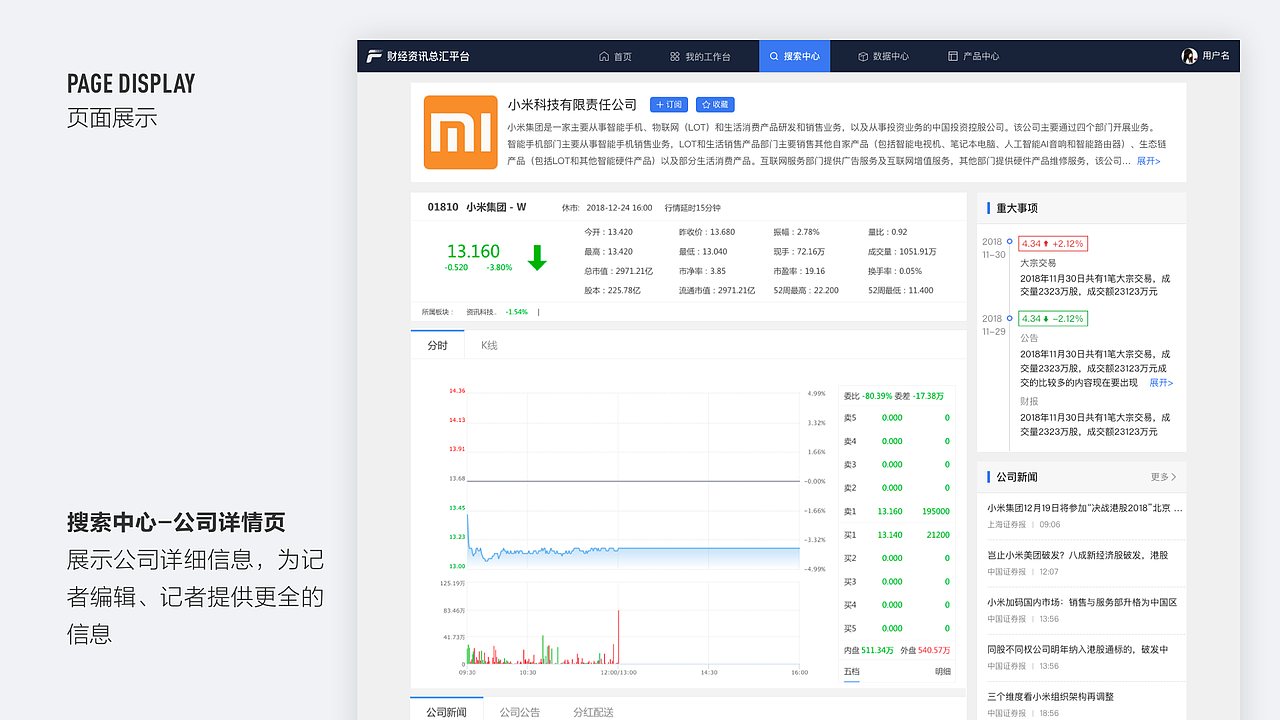Screen dimensions: 1280x720
Task: Open news headline 岂止小米美团破发
Action: click(x=1078, y=555)
